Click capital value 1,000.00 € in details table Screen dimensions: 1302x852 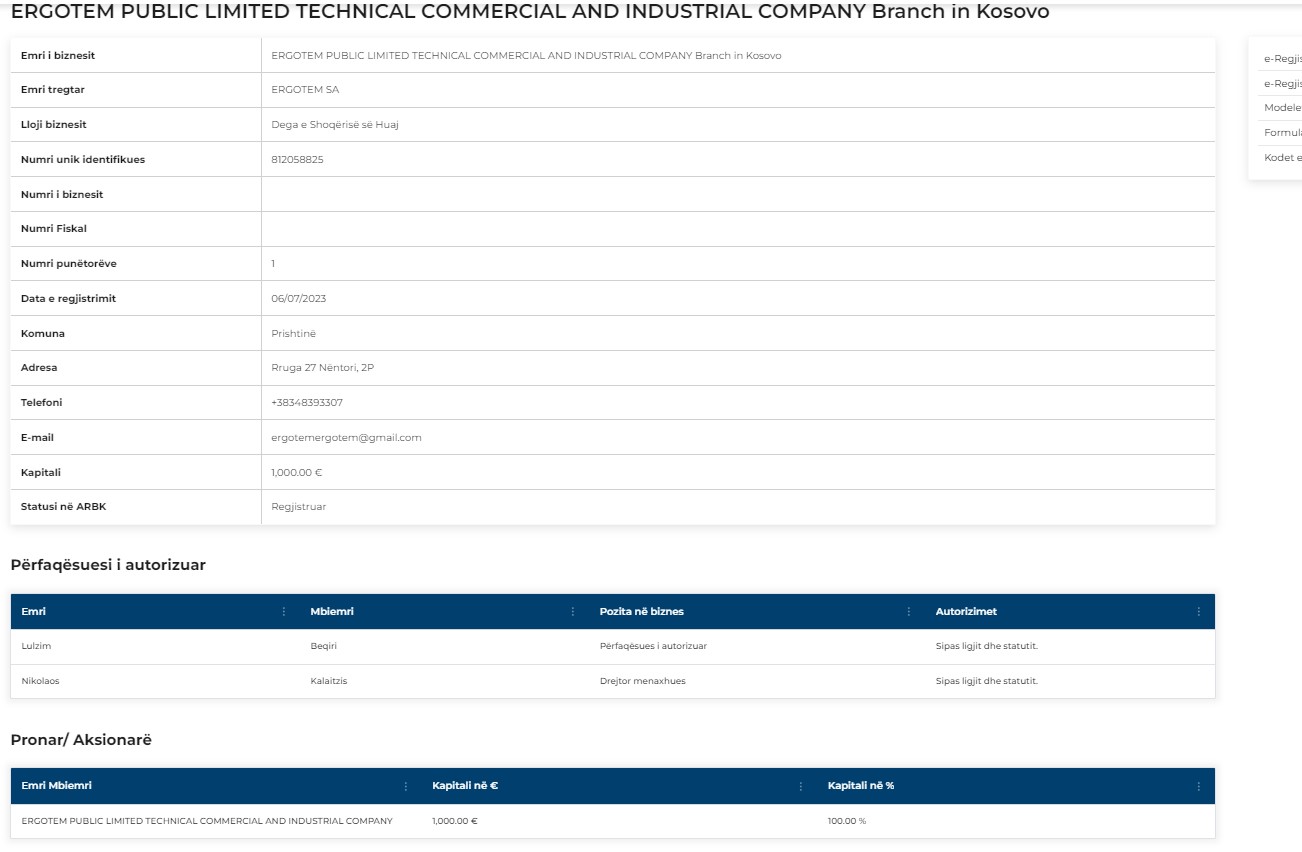click(296, 473)
